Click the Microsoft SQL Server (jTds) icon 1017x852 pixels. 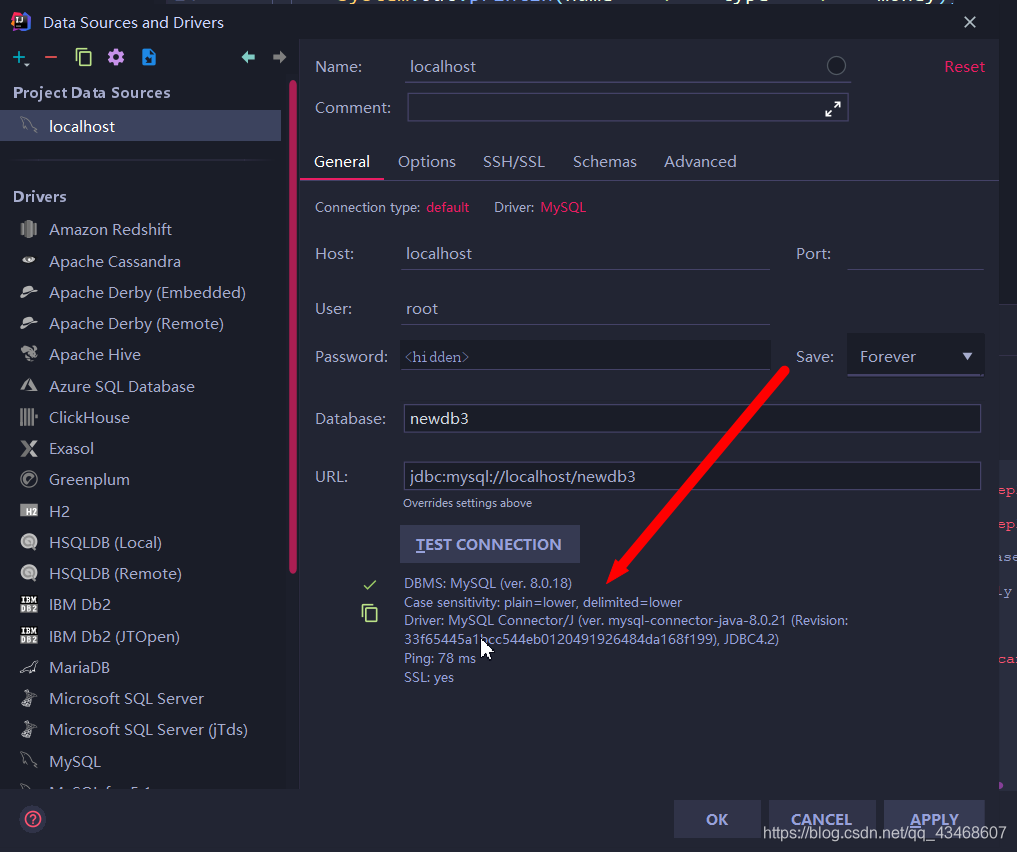pos(29,729)
